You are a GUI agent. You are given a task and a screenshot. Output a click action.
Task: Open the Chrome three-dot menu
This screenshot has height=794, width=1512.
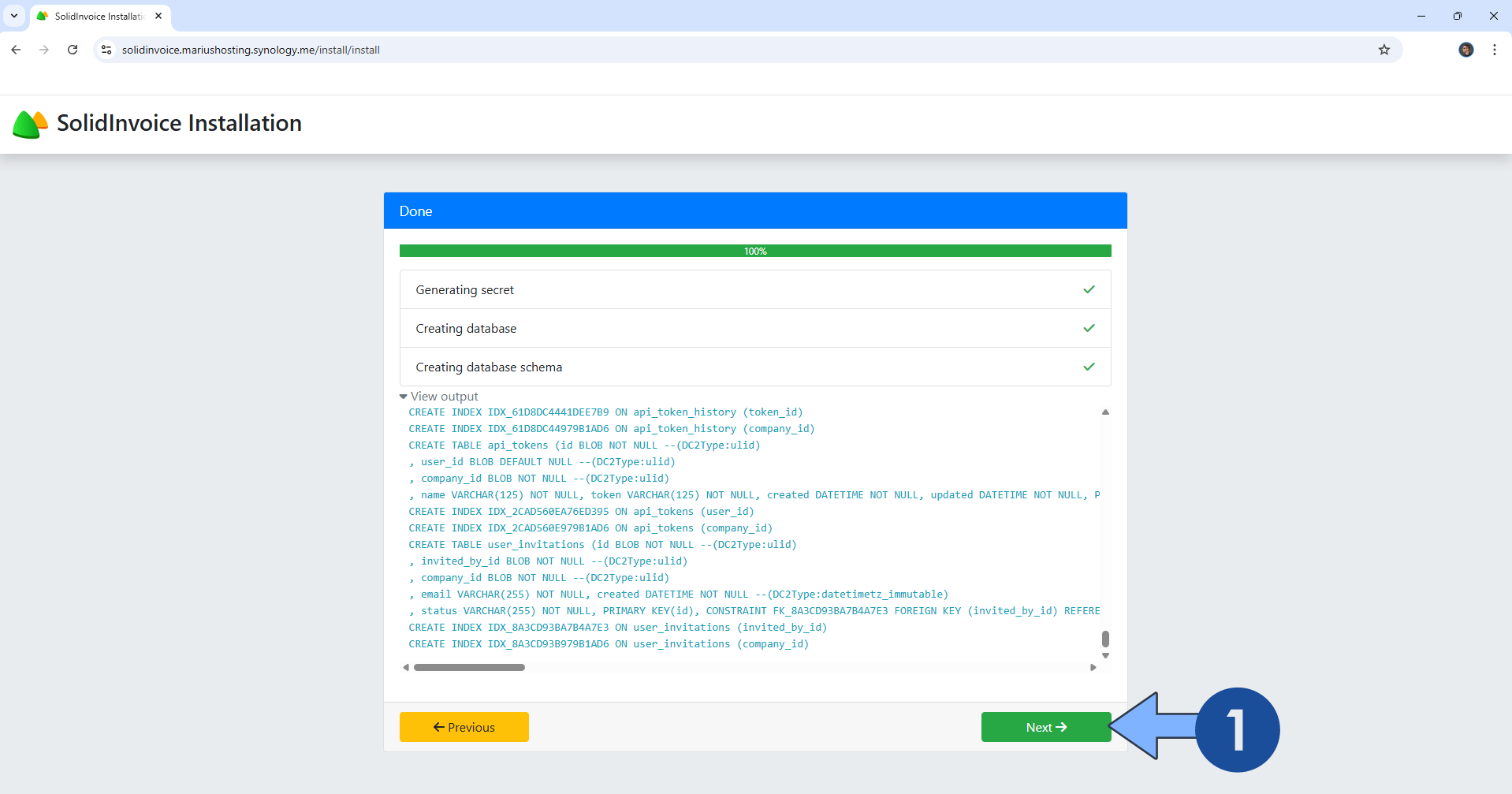[1495, 50]
